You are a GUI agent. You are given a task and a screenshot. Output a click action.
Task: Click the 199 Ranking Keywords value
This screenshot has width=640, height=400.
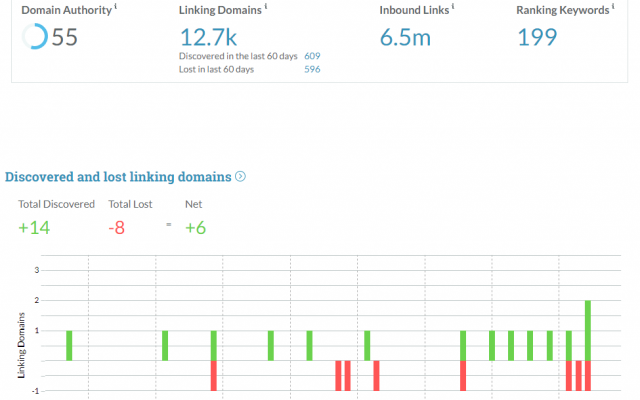pos(537,37)
